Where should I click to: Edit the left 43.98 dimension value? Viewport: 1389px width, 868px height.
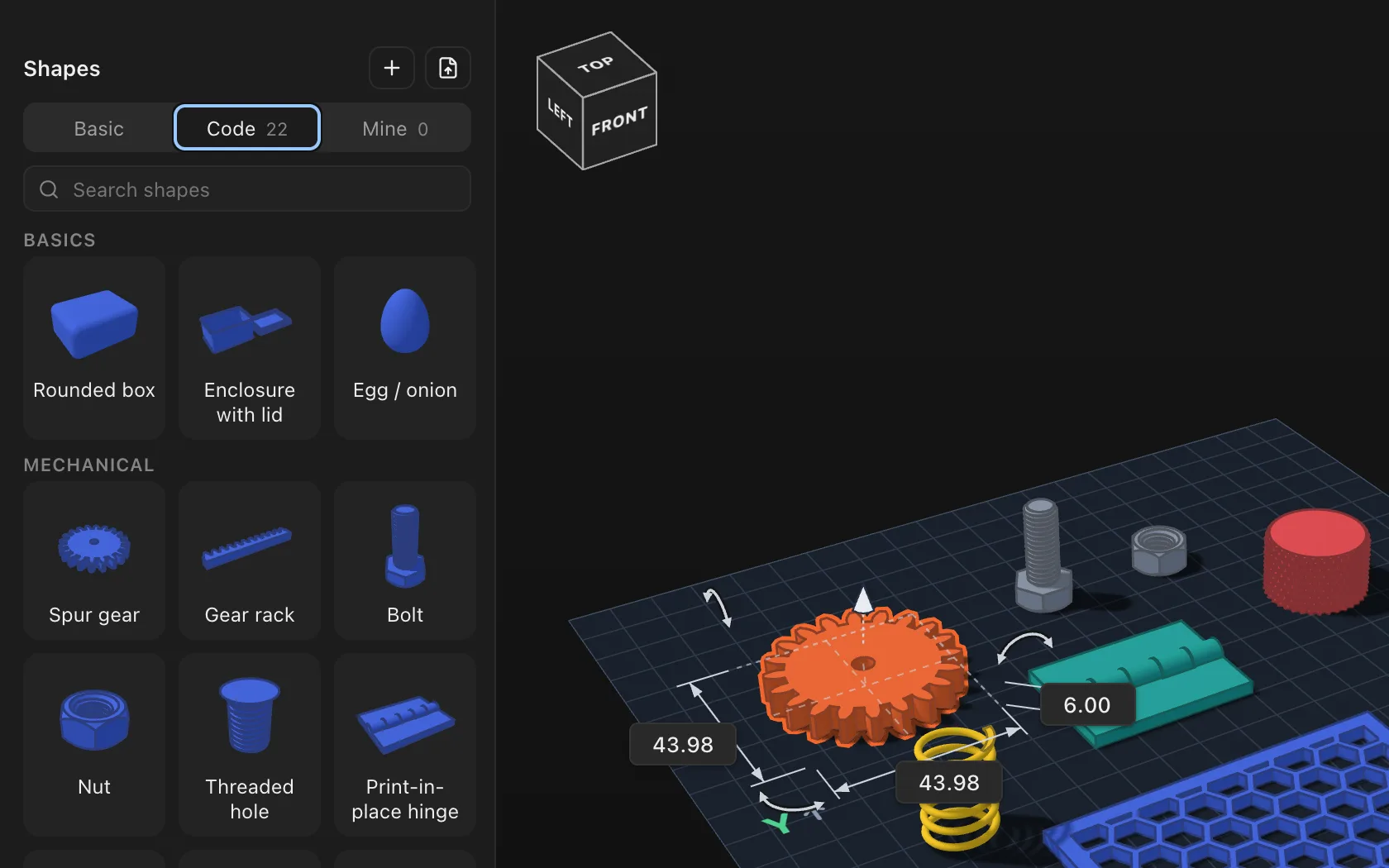coord(683,745)
